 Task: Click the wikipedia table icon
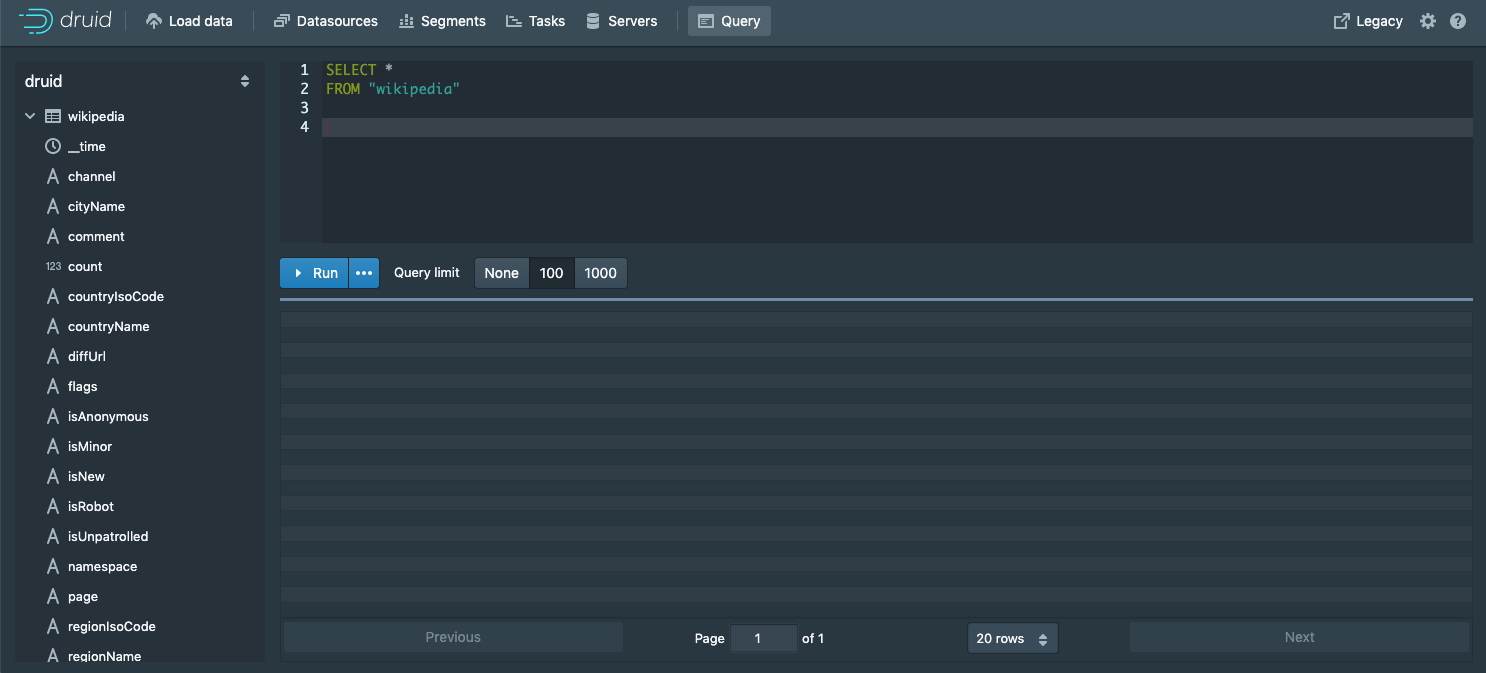(53, 117)
